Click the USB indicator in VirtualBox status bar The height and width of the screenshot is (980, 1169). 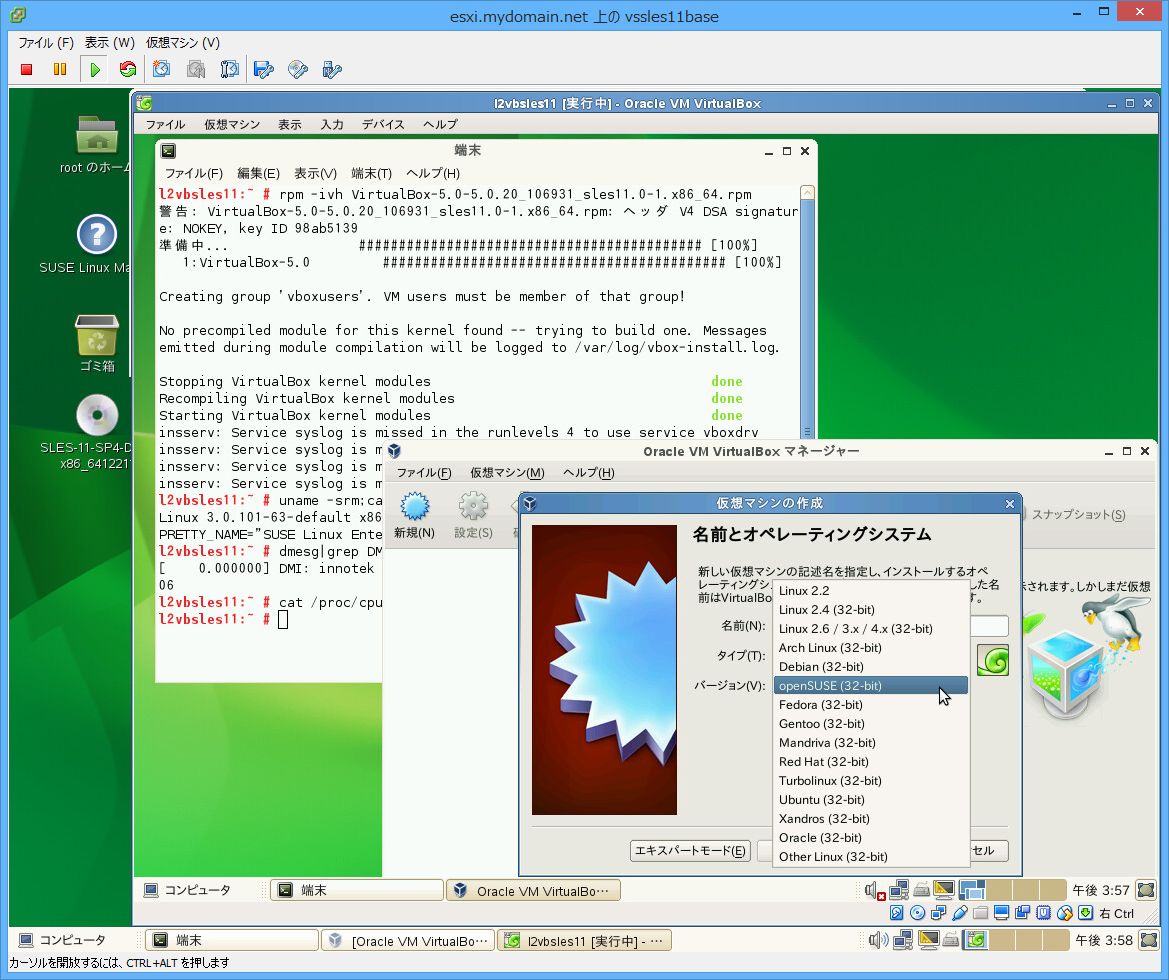(960, 913)
